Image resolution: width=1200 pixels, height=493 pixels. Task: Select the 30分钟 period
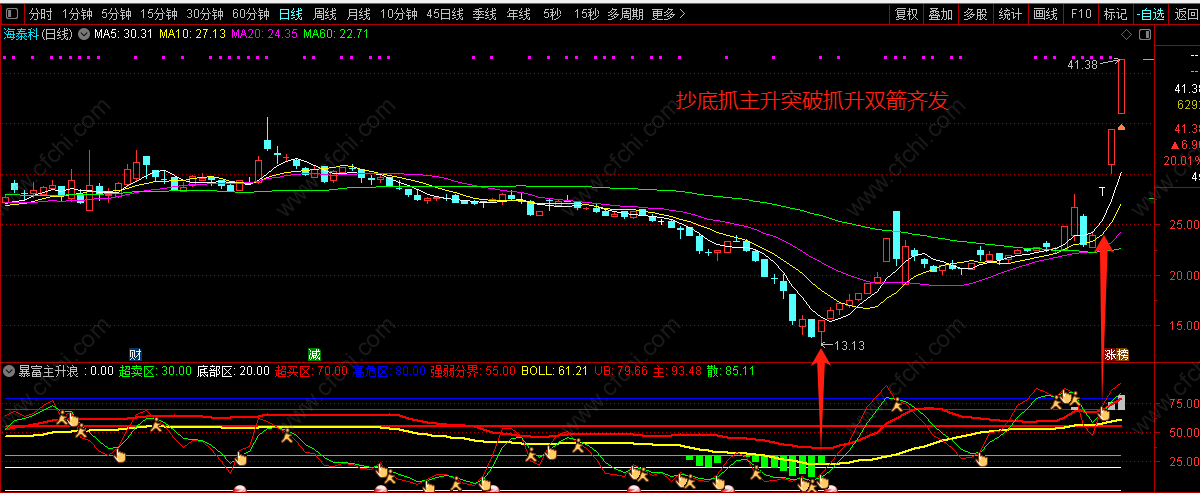click(x=205, y=14)
